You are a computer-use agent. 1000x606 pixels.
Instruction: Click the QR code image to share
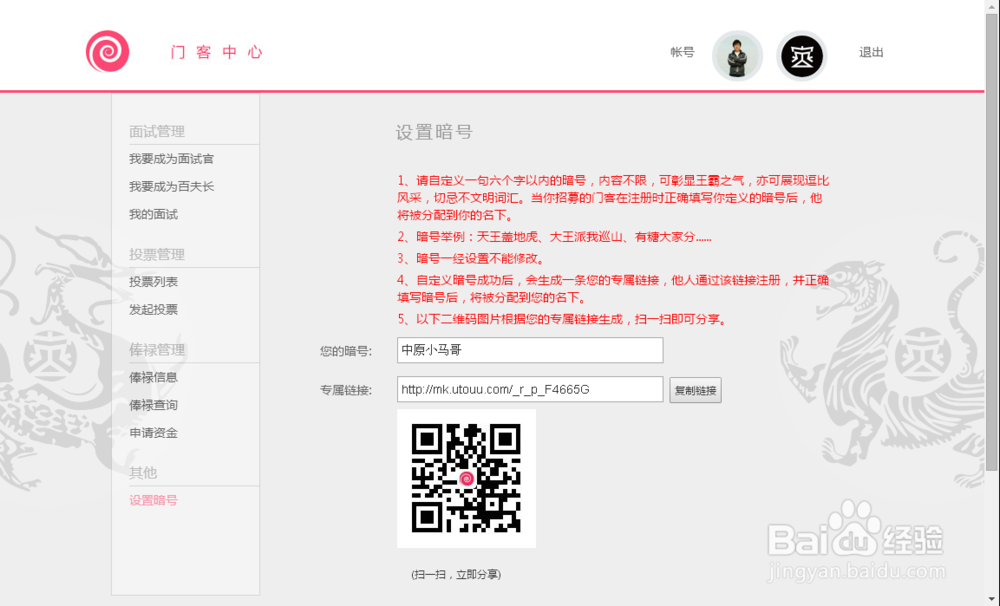pos(466,479)
